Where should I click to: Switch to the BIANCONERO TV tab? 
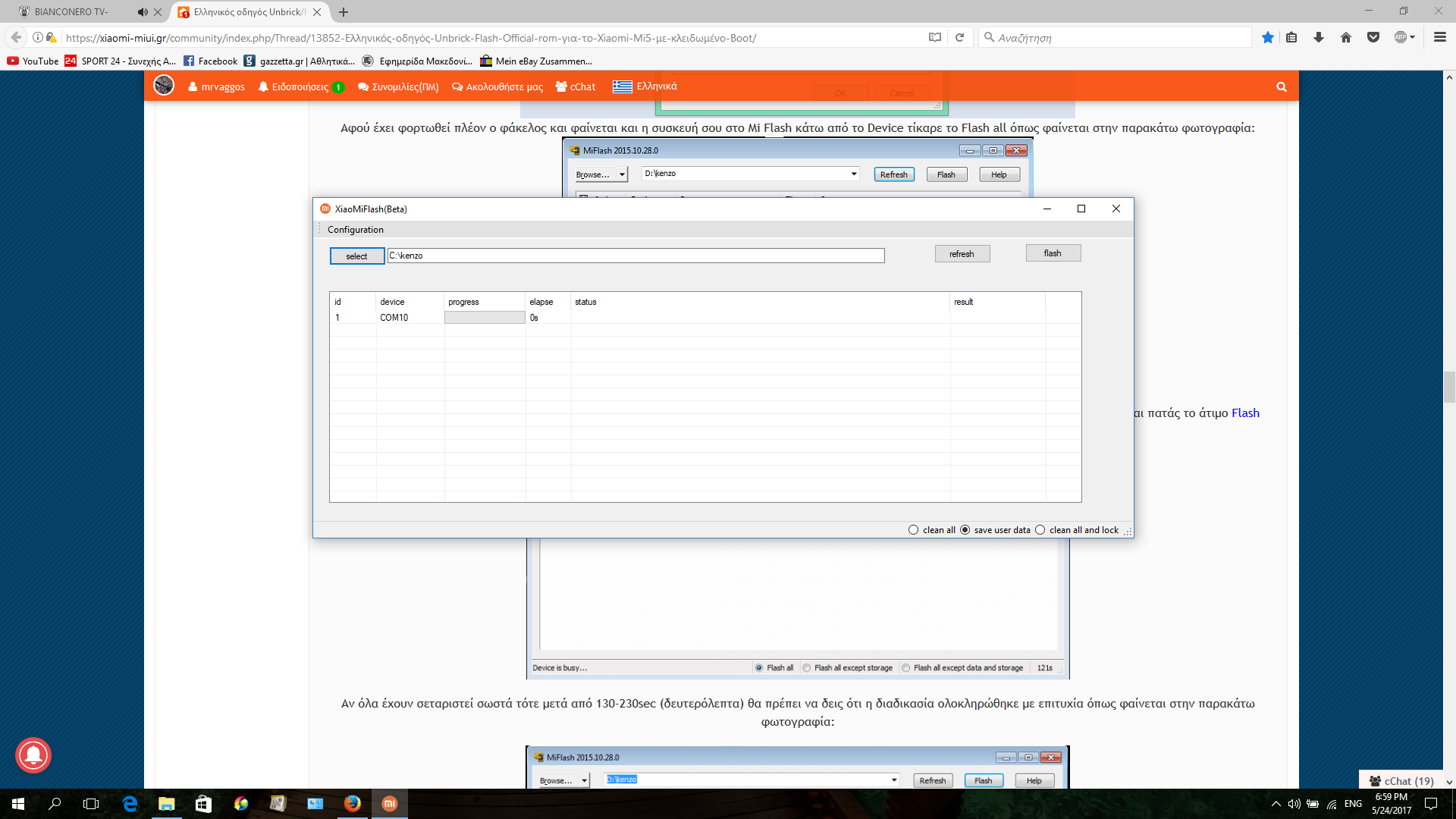(x=72, y=12)
